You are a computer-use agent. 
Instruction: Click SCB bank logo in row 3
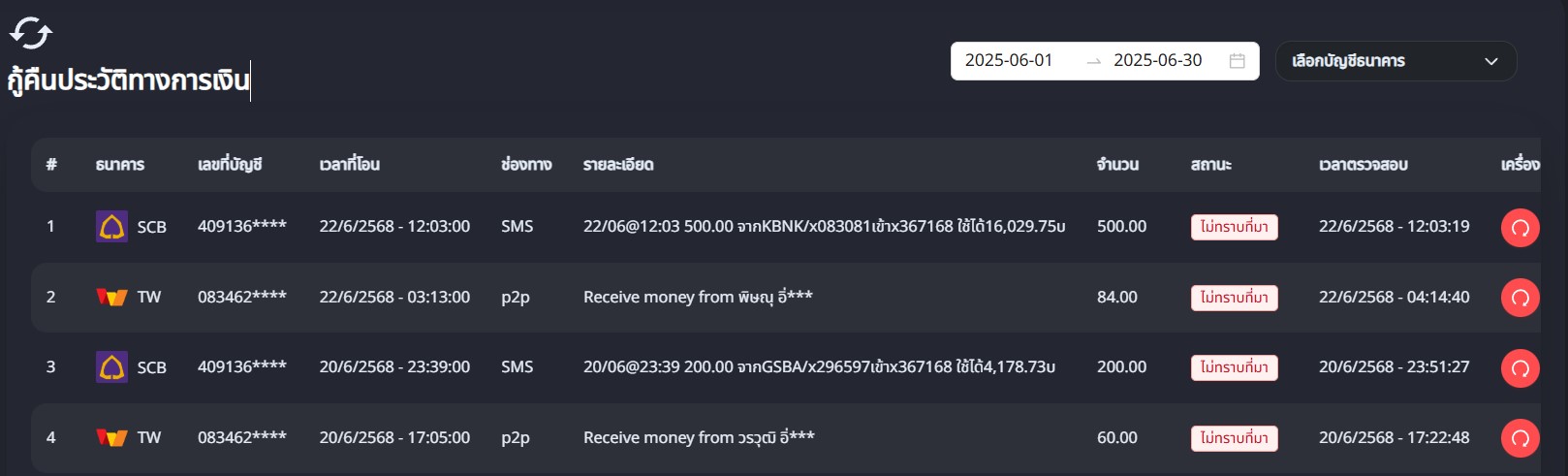(111, 367)
